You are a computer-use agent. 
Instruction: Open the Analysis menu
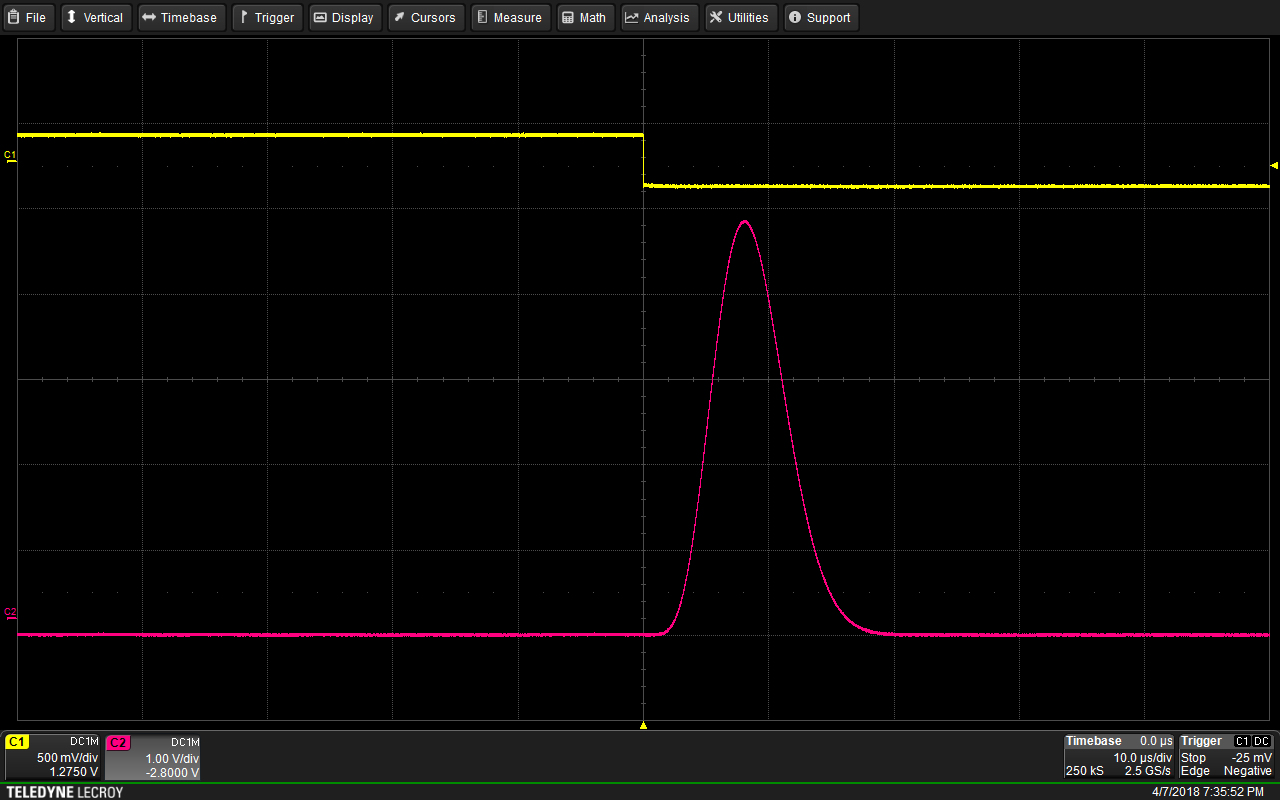pos(657,17)
